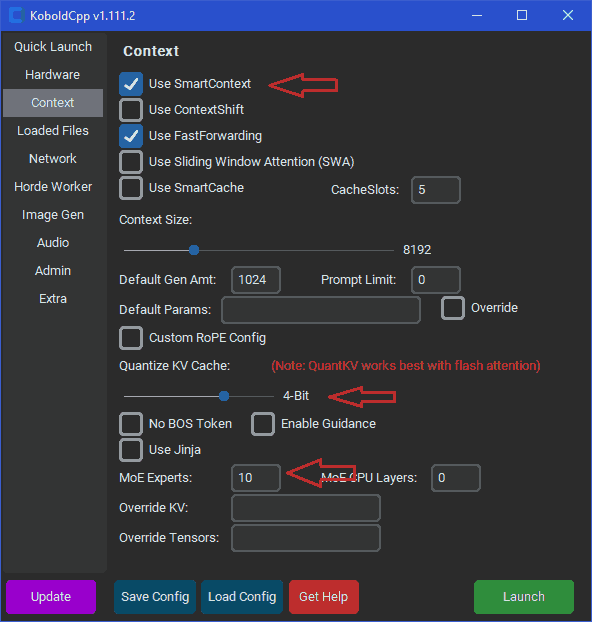This screenshot has width=592, height=622.
Task: Maximize the KoboldCpp window
Action: [522, 15]
